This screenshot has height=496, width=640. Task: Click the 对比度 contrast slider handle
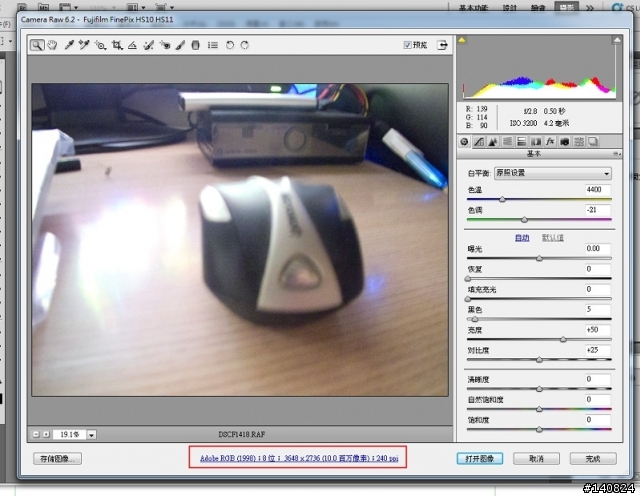[x=539, y=360]
